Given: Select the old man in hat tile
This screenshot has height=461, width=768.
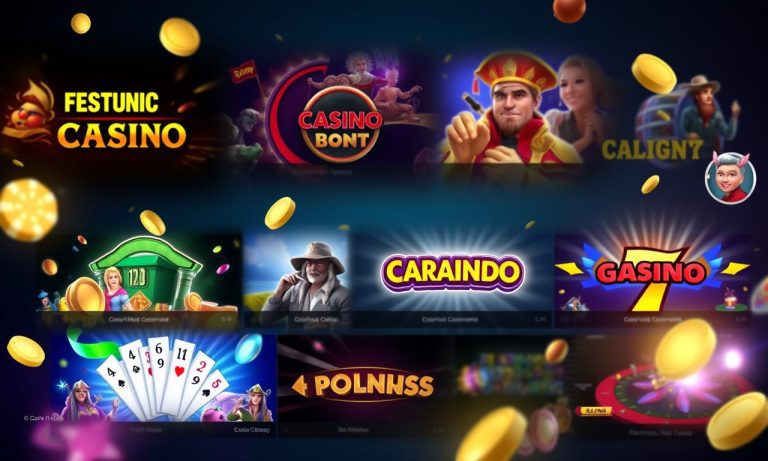Looking at the screenshot, I should pyautogui.click(x=297, y=277).
